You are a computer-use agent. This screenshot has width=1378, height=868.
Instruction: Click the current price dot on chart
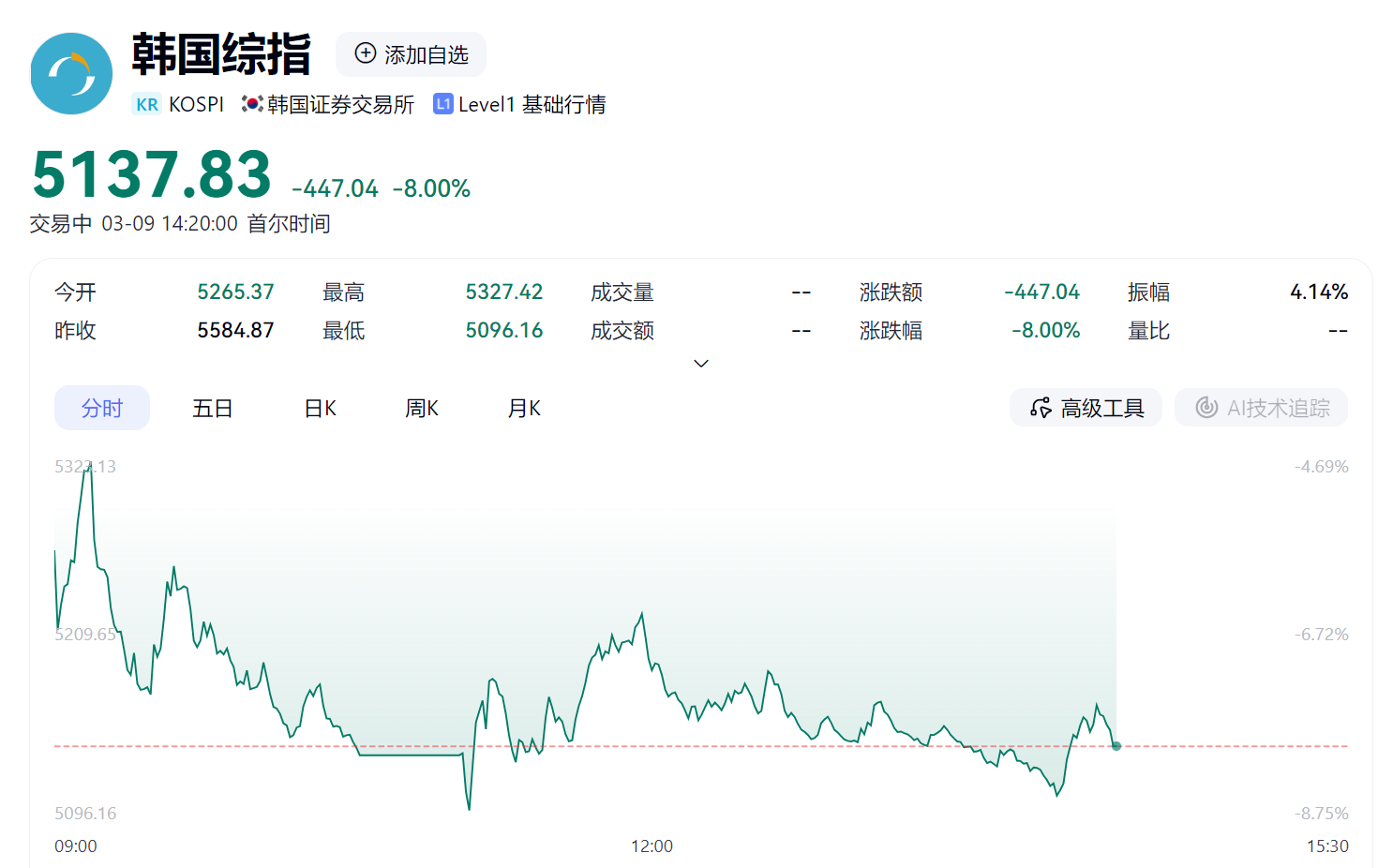[x=1116, y=746]
